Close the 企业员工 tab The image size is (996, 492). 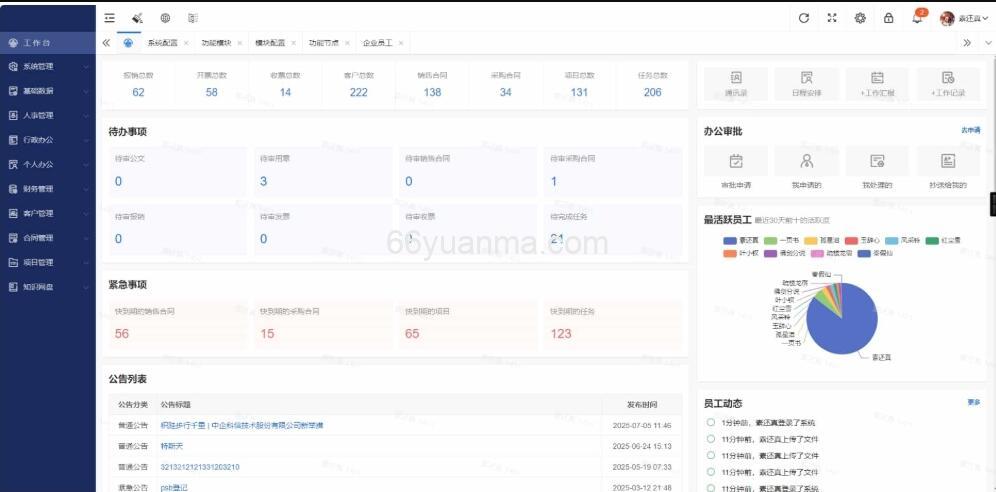tap(401, 43)
